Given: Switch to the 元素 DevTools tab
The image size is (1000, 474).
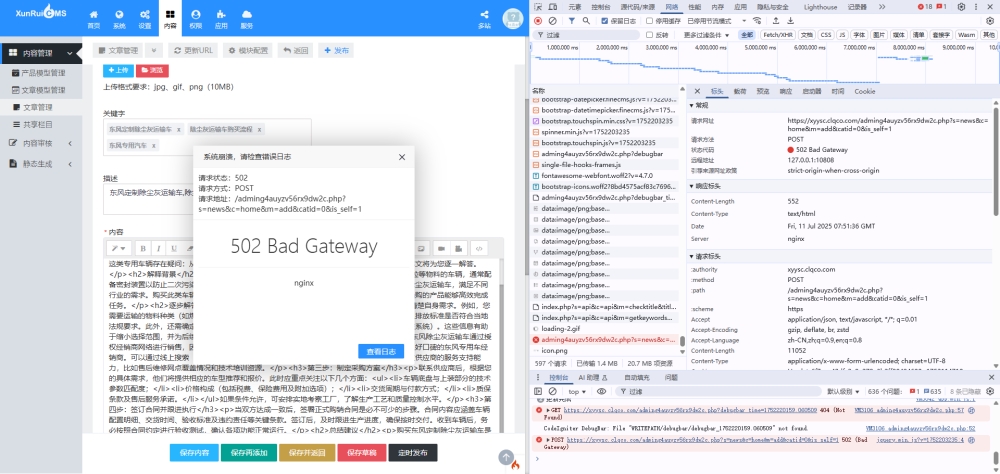Looking at the screenshot, I should pos(575,6).
